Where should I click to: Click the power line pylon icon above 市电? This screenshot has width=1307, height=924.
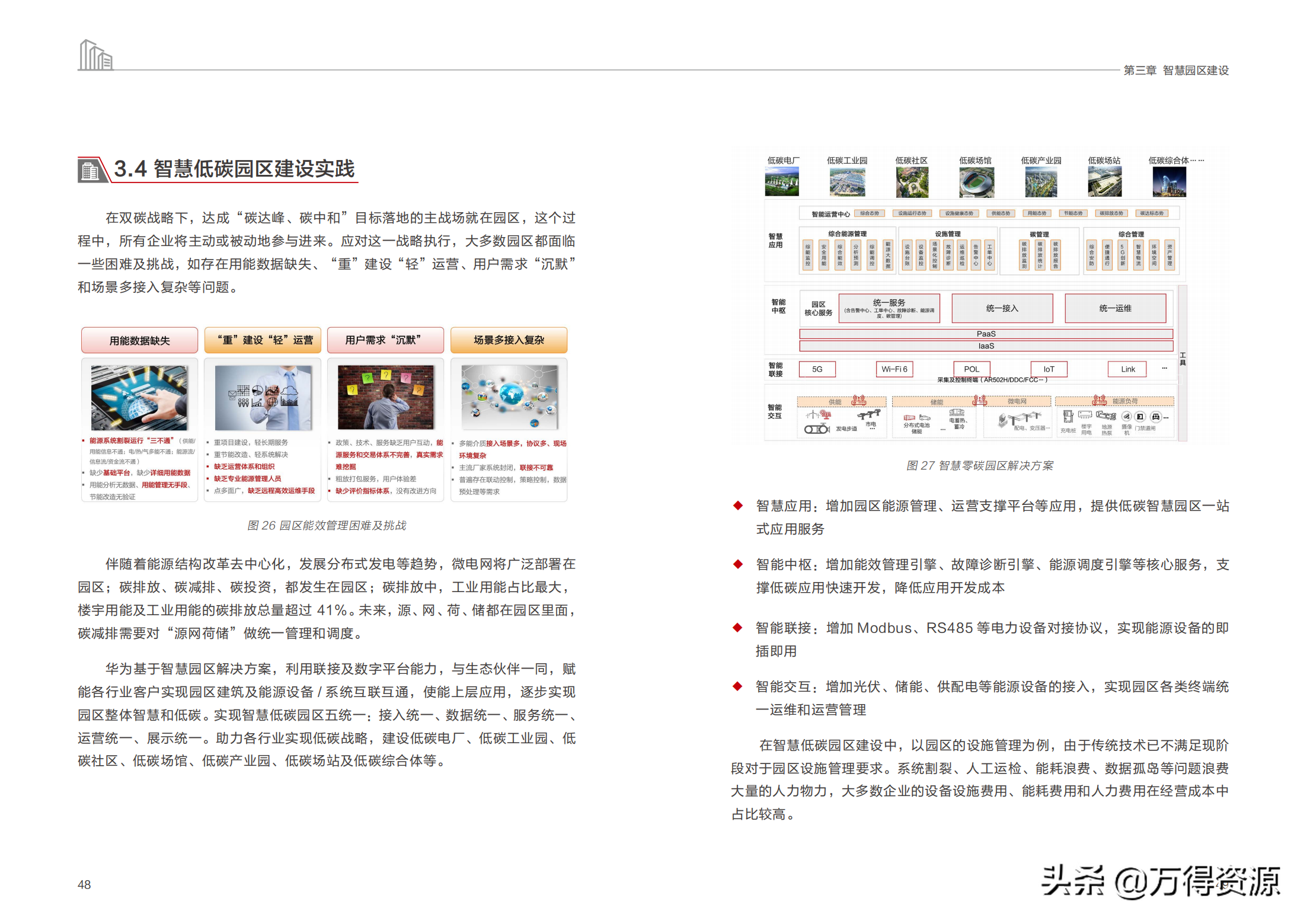point(870,414)
